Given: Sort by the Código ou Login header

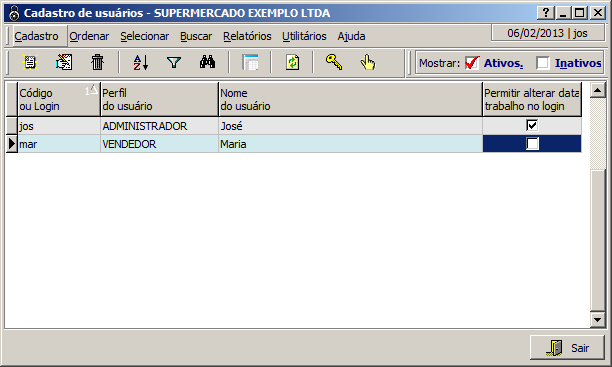Looking at the screenshot, I should click(x=59, y=99).
